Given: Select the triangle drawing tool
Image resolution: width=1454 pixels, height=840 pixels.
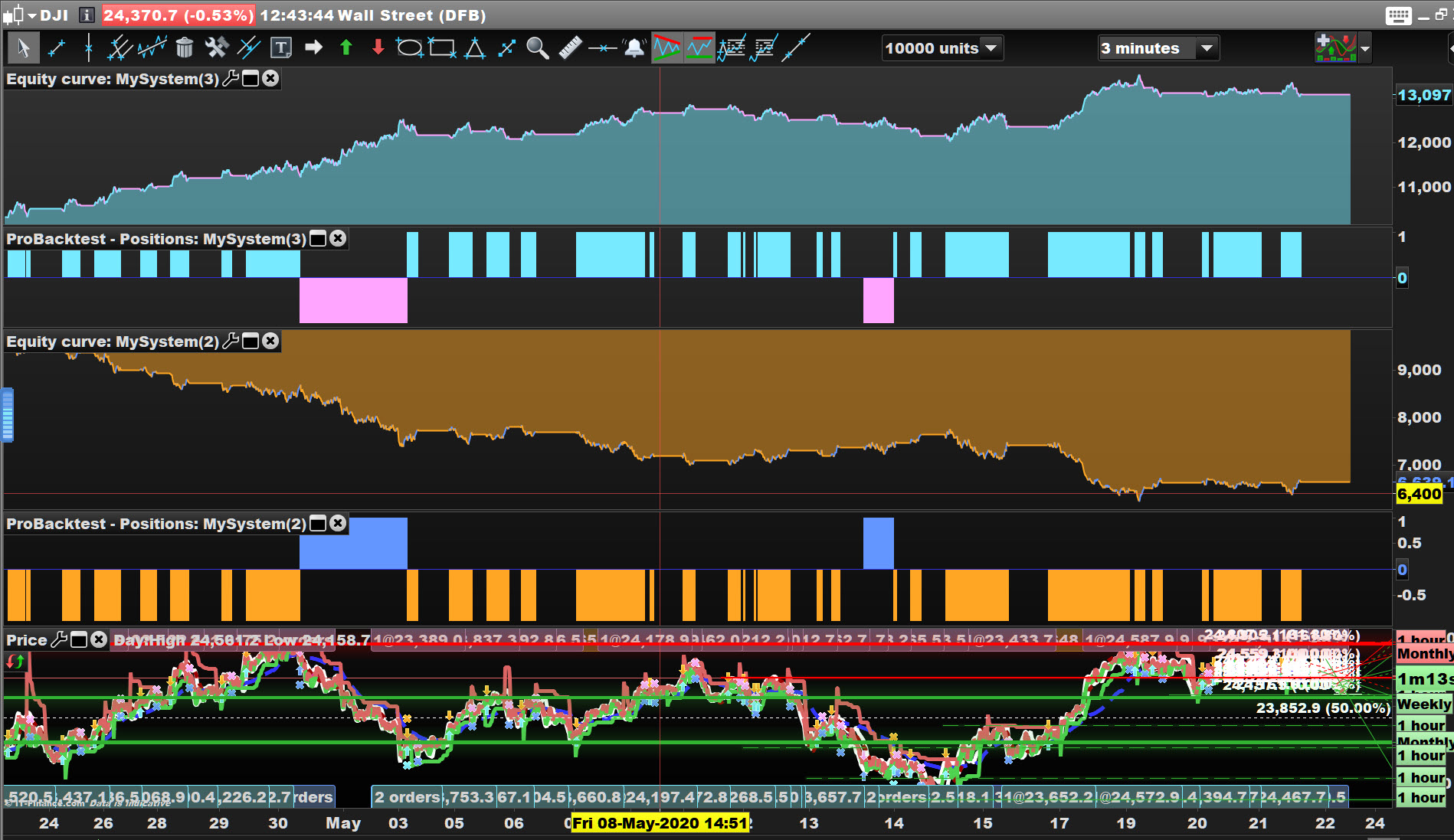Looking at the screenshot, I should pos(475,47).
